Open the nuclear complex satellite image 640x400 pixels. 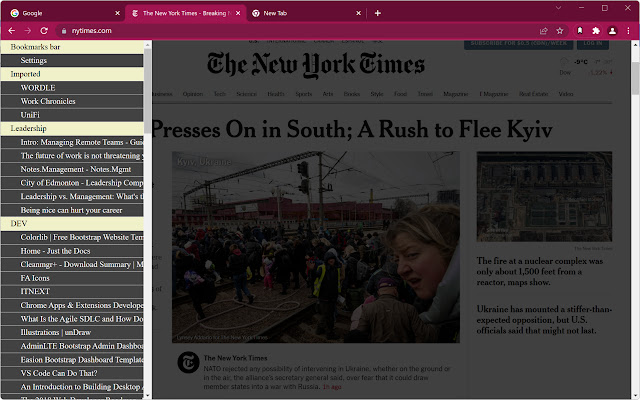[544, 196]
